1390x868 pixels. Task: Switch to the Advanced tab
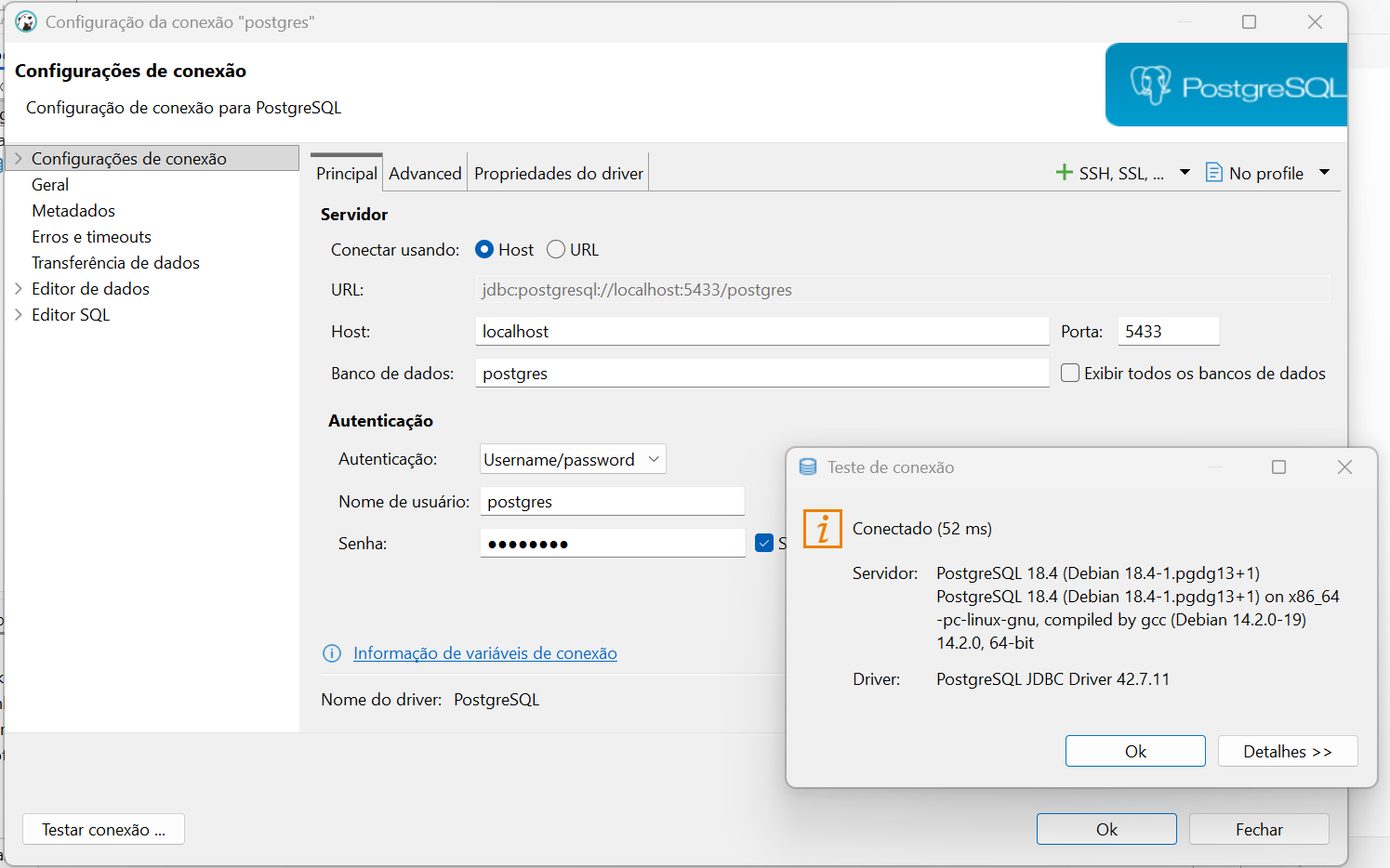pos(425,173)
